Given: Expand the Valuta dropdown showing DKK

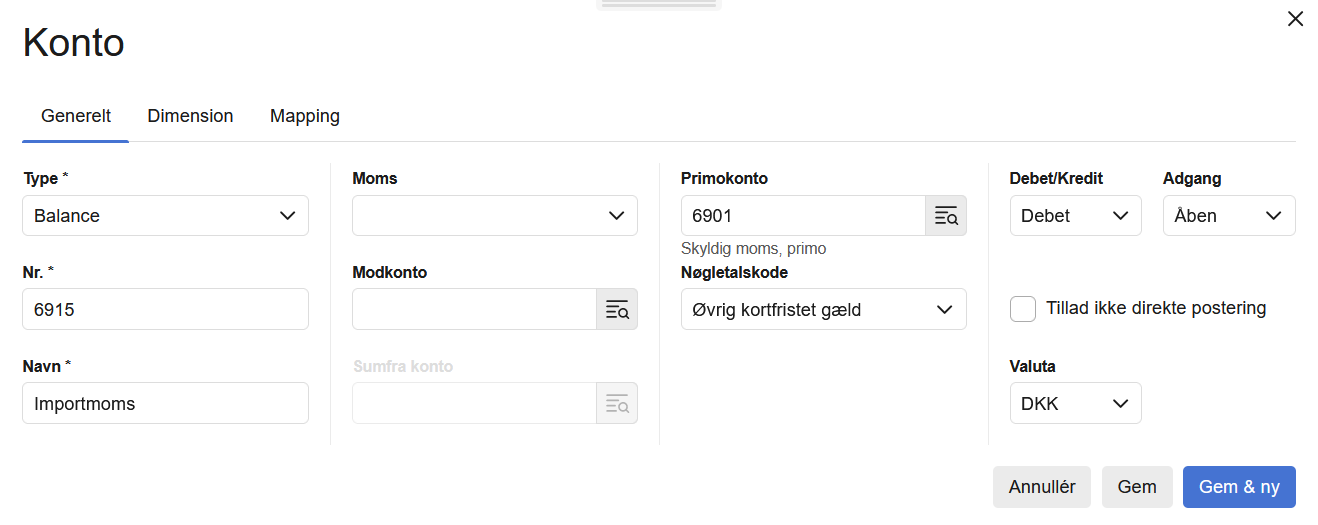Looking at the screenshot, I should pos(1075,404).
